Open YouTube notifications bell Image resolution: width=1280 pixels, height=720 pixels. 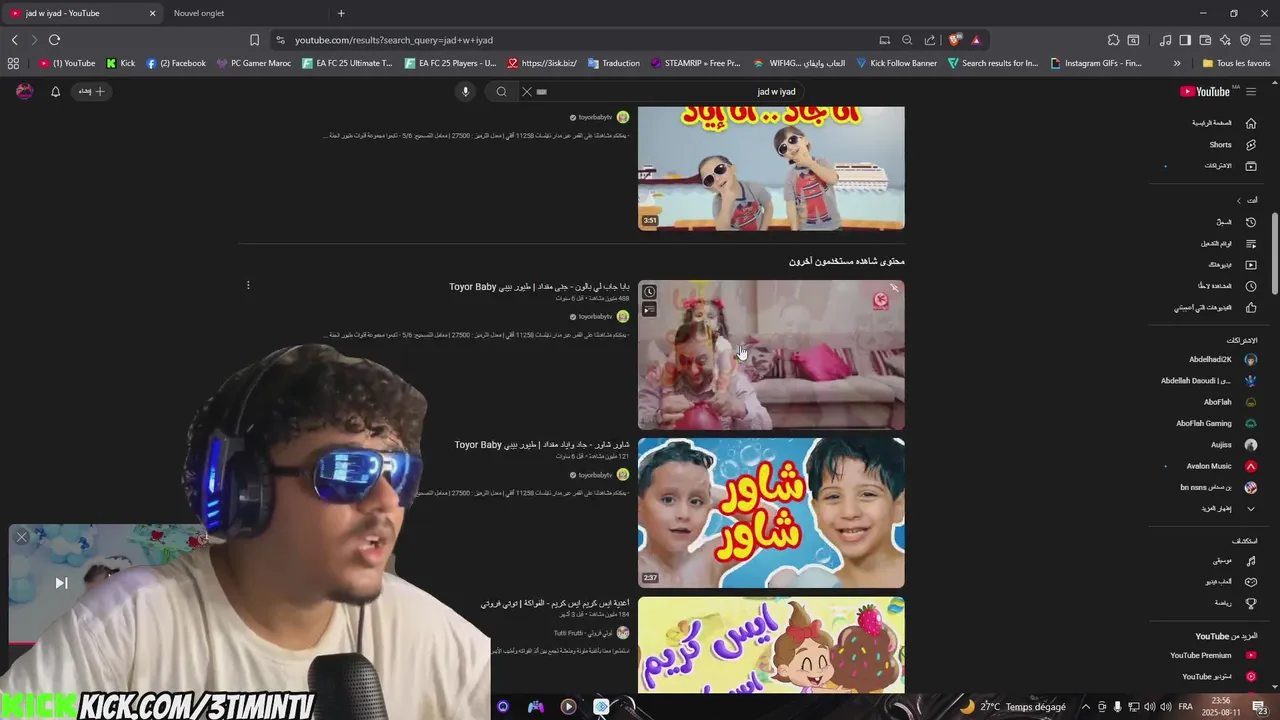[x=56, y=91]
